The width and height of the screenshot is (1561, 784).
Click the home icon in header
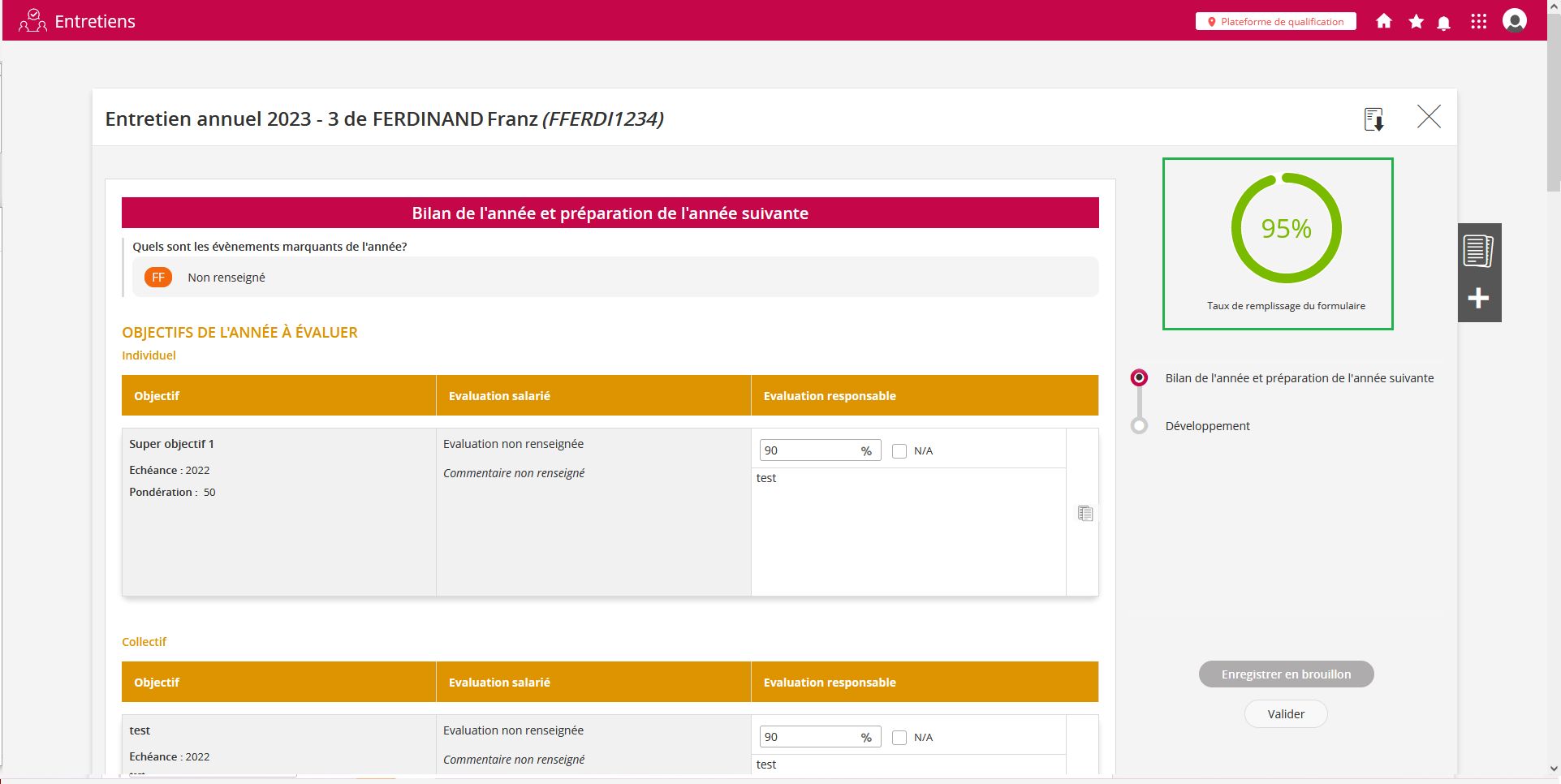pos(1384,22)
